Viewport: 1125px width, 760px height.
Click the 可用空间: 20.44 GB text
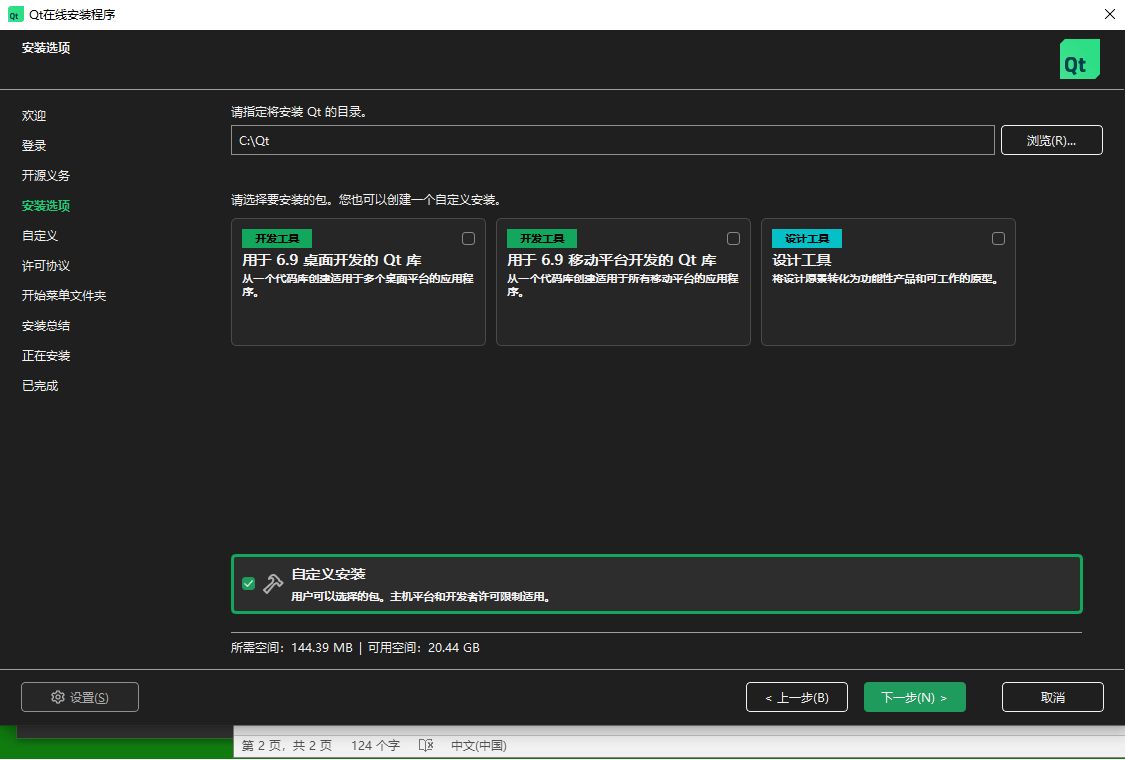coord(423,647)
